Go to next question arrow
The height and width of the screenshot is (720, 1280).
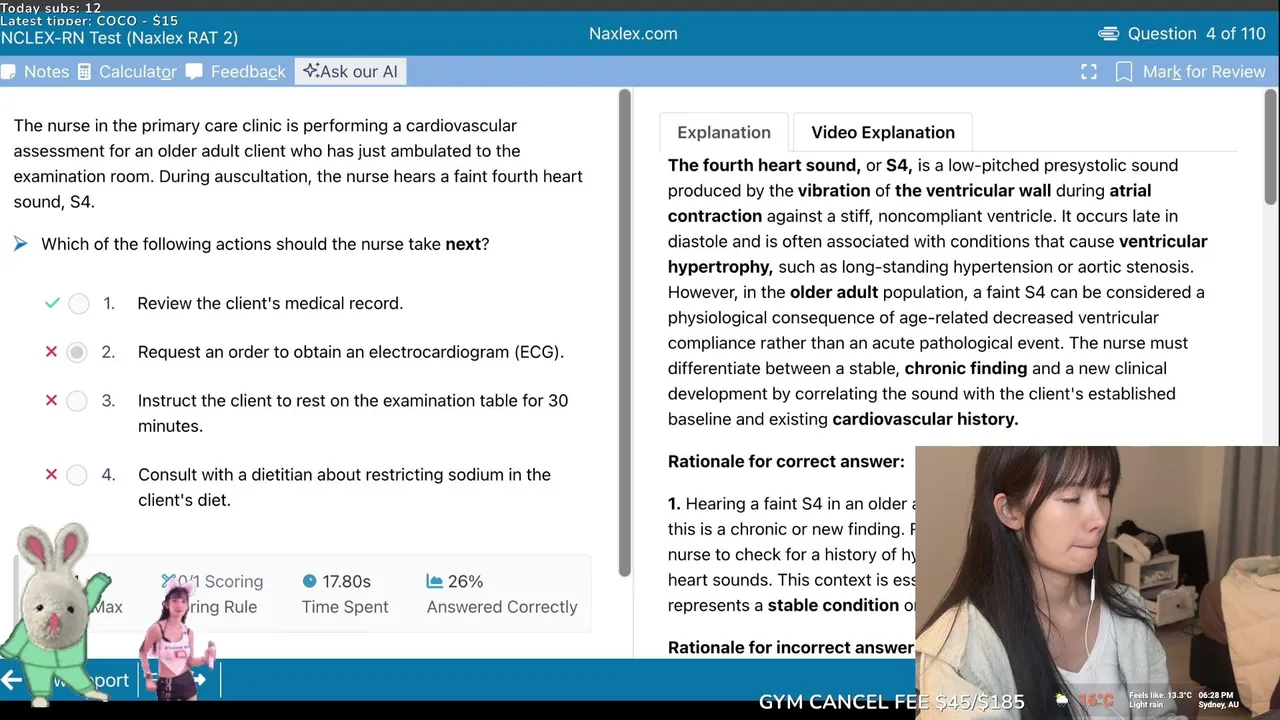pyautogui.click(x=198, y=680)
